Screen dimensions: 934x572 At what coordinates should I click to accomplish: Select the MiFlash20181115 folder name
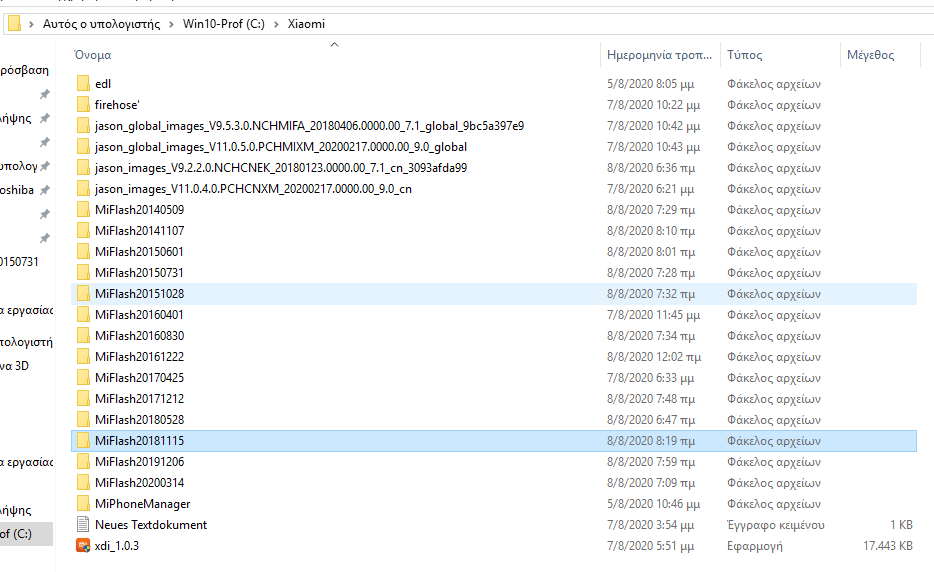[139, 441]
